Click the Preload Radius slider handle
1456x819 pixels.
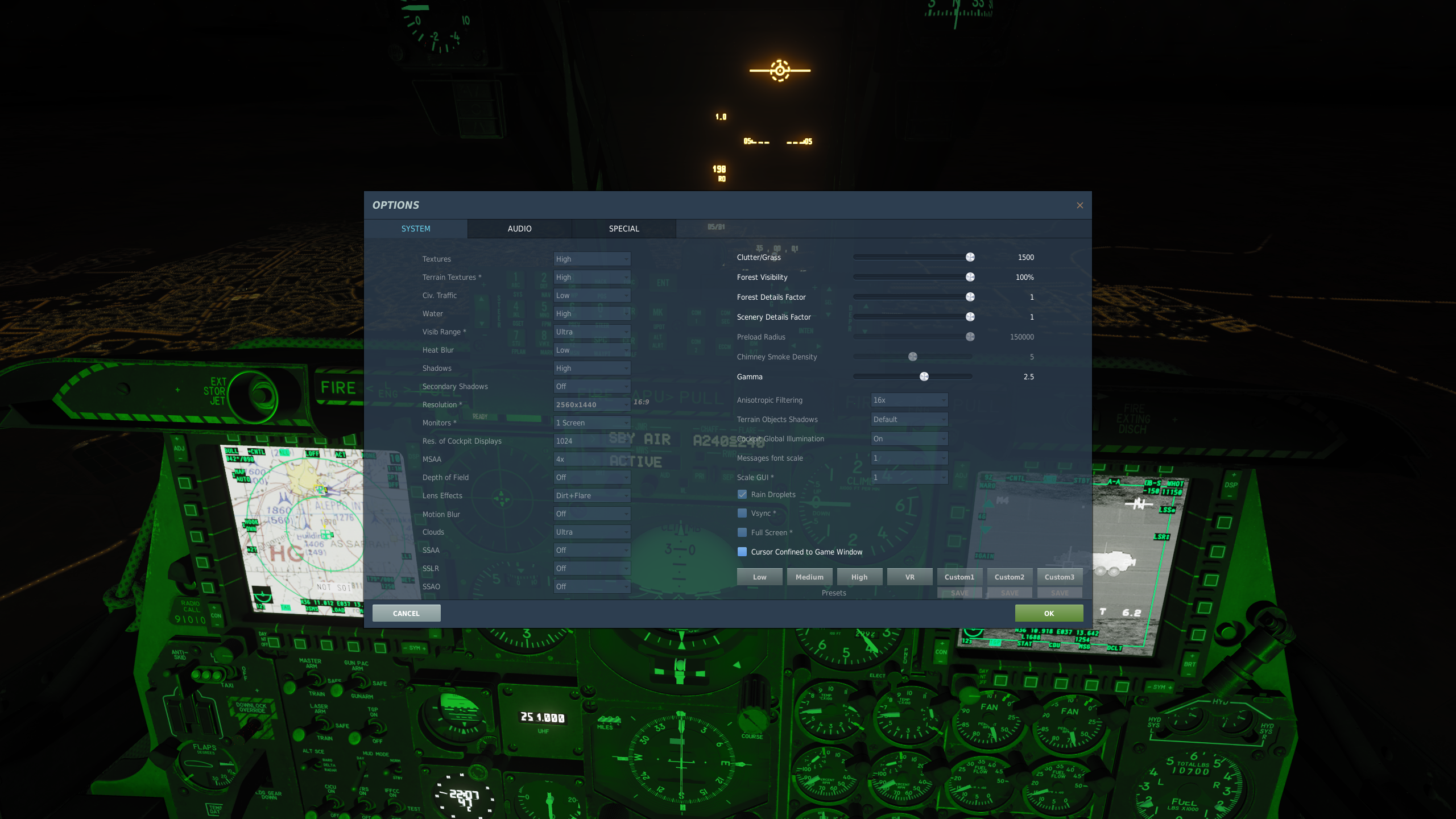(x=970, y=337)
